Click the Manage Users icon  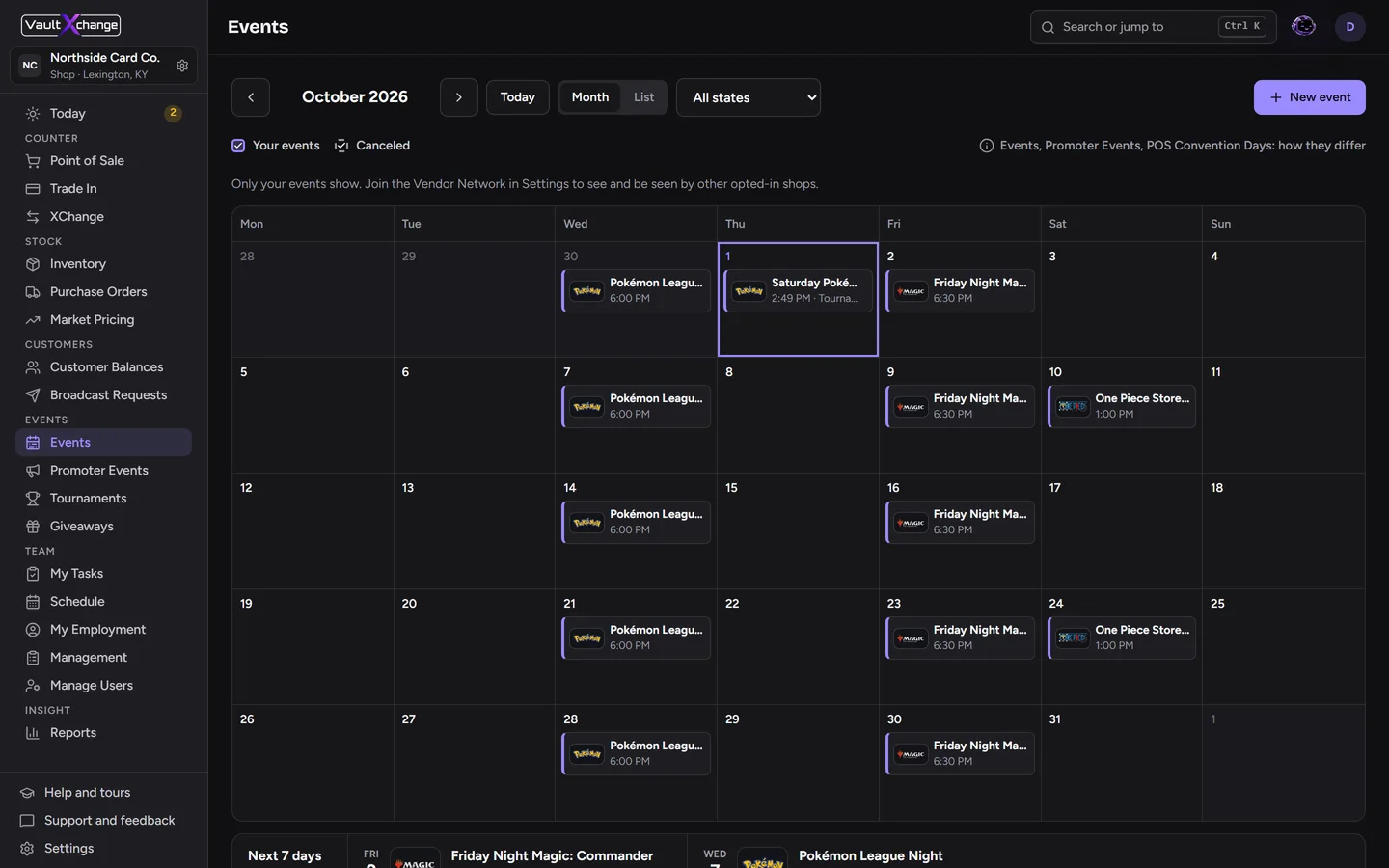pyautogui.click(x=33, y=685)
